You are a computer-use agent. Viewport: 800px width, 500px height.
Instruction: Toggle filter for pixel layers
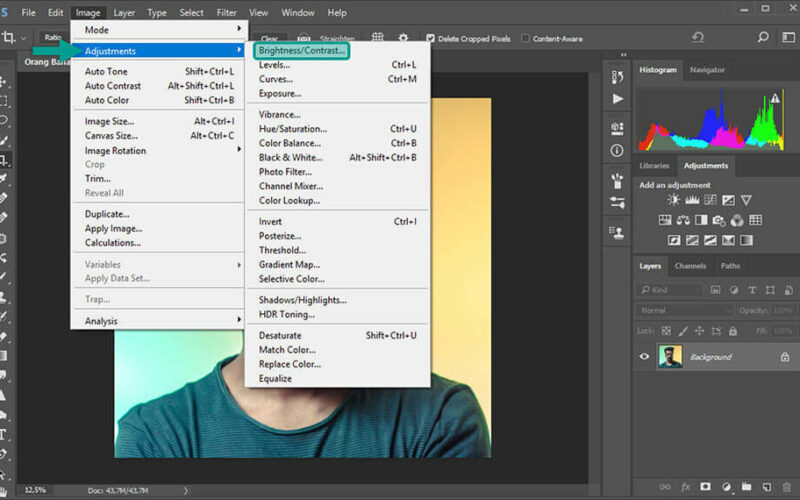point(715,290)
